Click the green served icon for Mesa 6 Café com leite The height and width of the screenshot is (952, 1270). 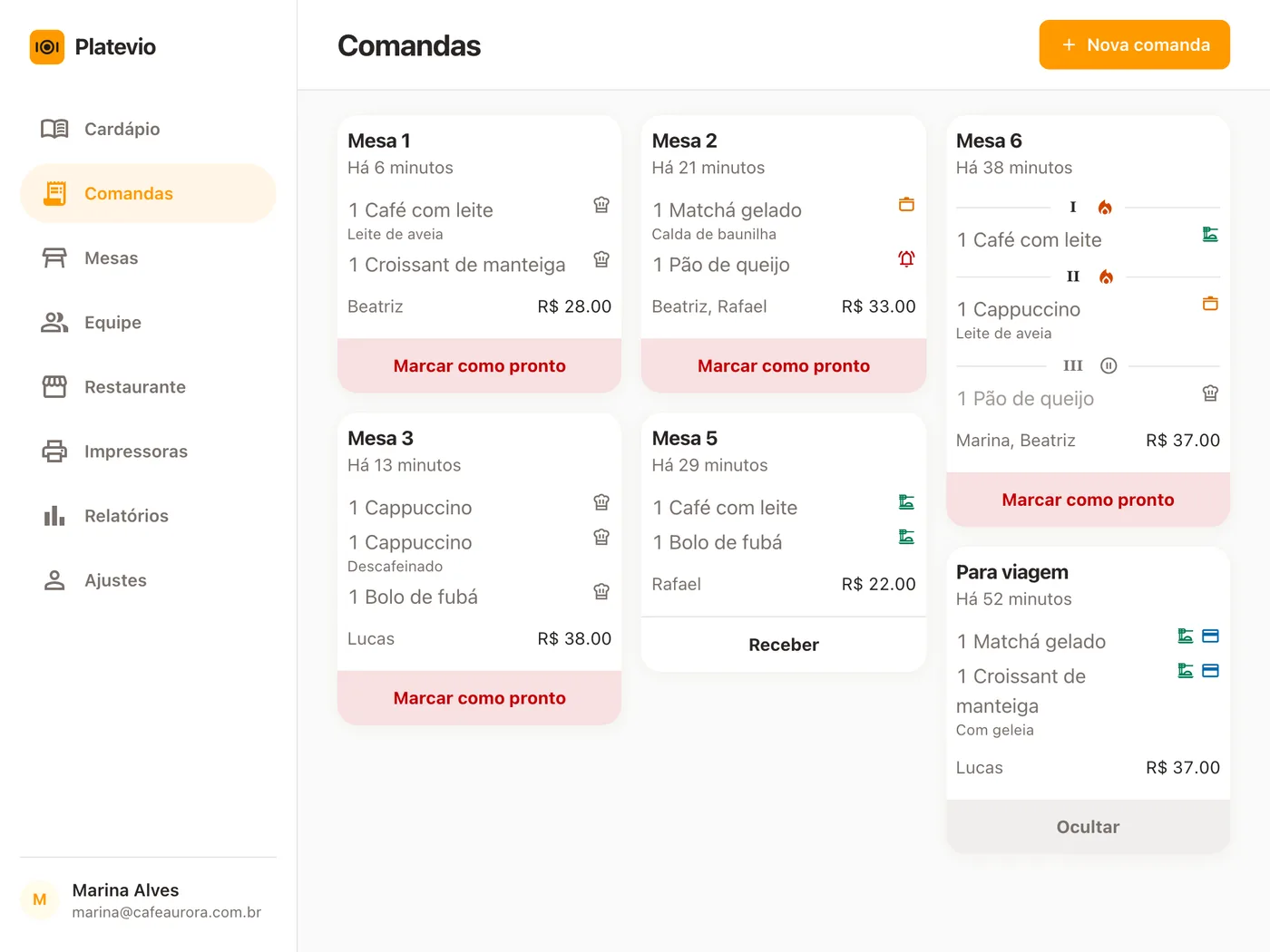[1210, 235]
